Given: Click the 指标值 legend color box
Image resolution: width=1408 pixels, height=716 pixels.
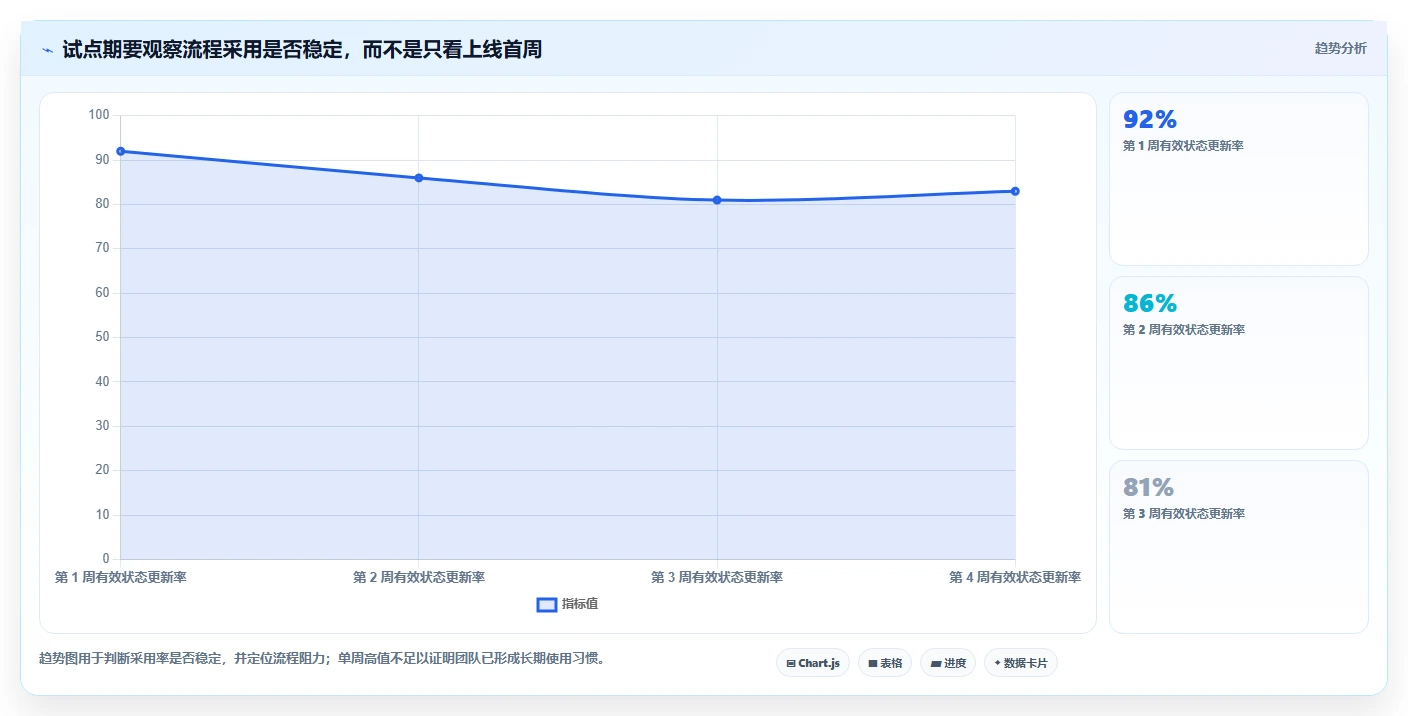Looking at the screenshot, I should 547,604.
